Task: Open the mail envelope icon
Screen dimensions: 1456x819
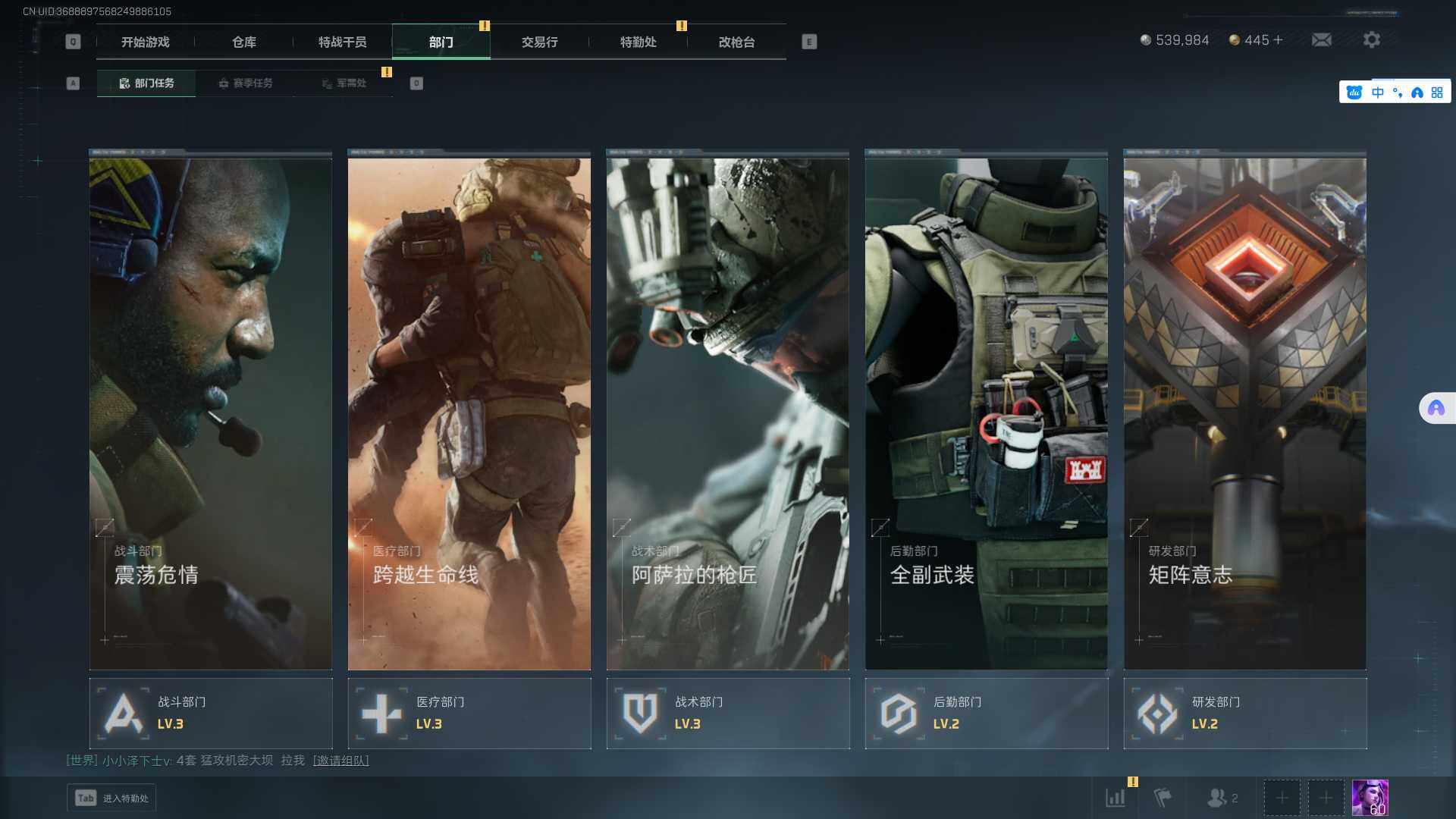Action: (x=1321, y=40)
